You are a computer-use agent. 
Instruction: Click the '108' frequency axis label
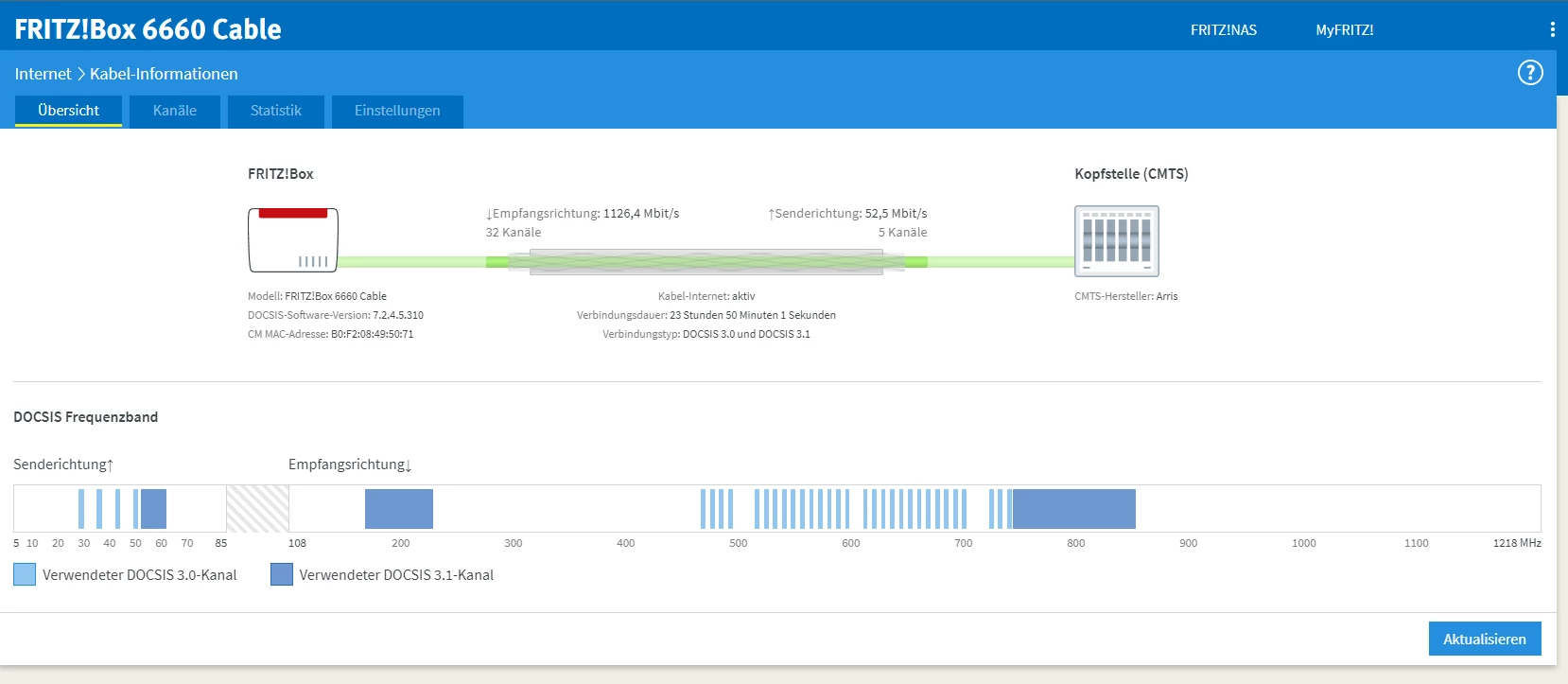pyautogui.click(x=297, y=543)
